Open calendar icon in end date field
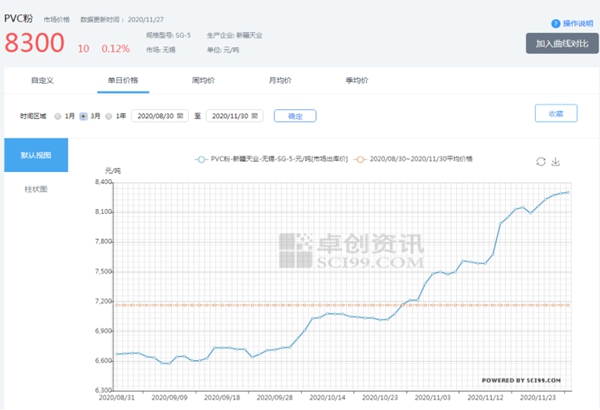 tap(254, 116)
